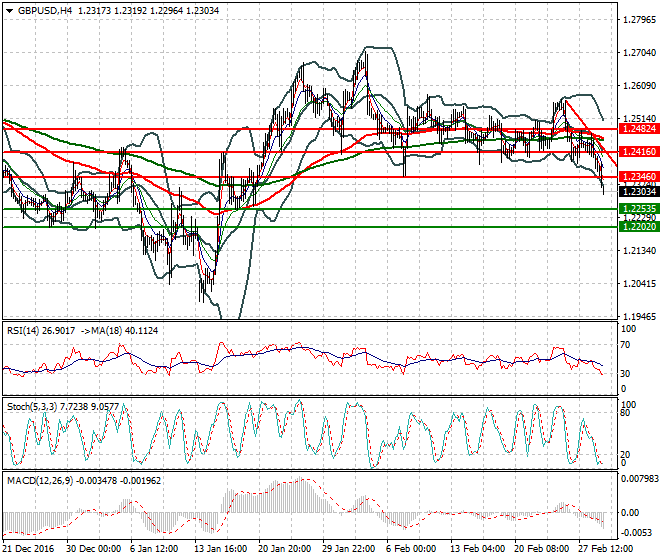This screenshot has height=560, width=660.
Task: Select the 1.21340 price scale value
Action: pos(639,251)
